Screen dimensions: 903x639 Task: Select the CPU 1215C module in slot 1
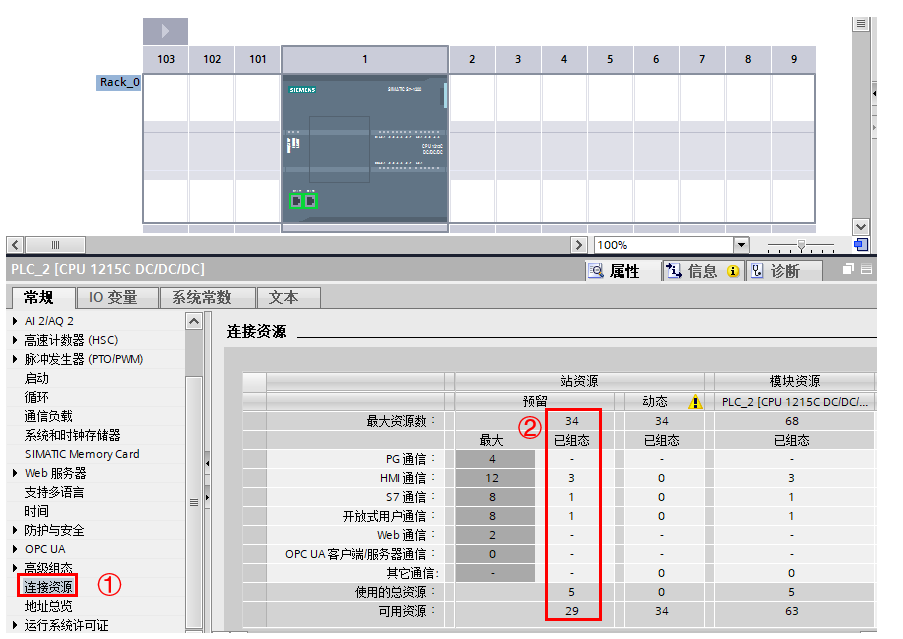365,149
